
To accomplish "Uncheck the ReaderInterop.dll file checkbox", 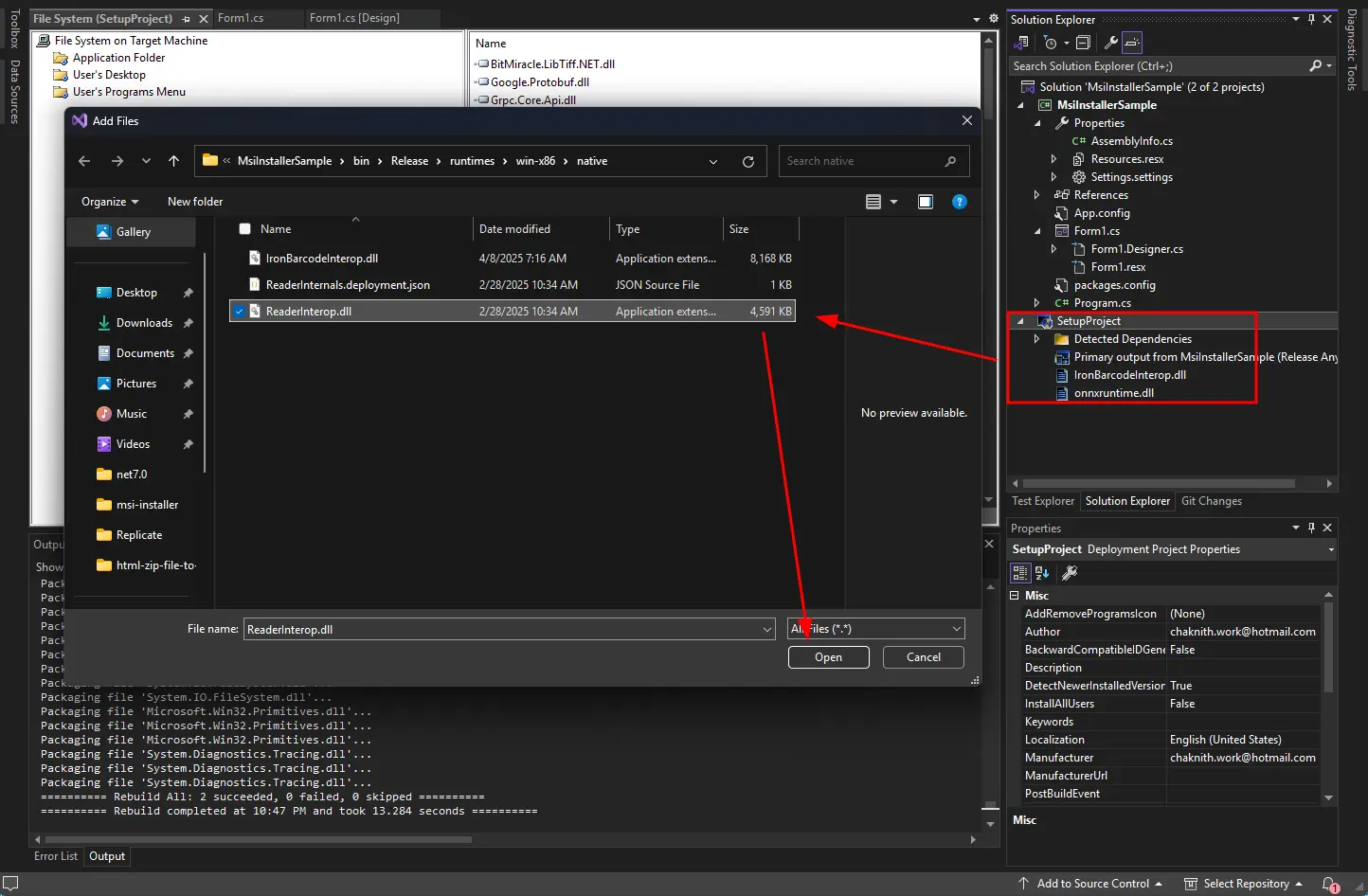I will (240, 312).
